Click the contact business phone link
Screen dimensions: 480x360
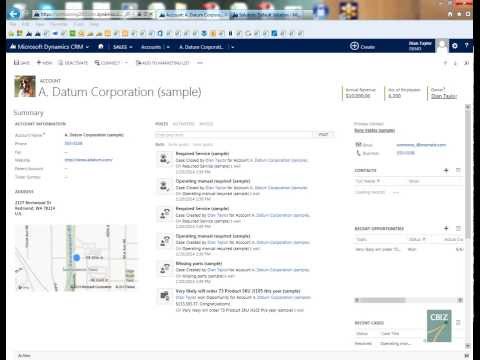(406, 153)
